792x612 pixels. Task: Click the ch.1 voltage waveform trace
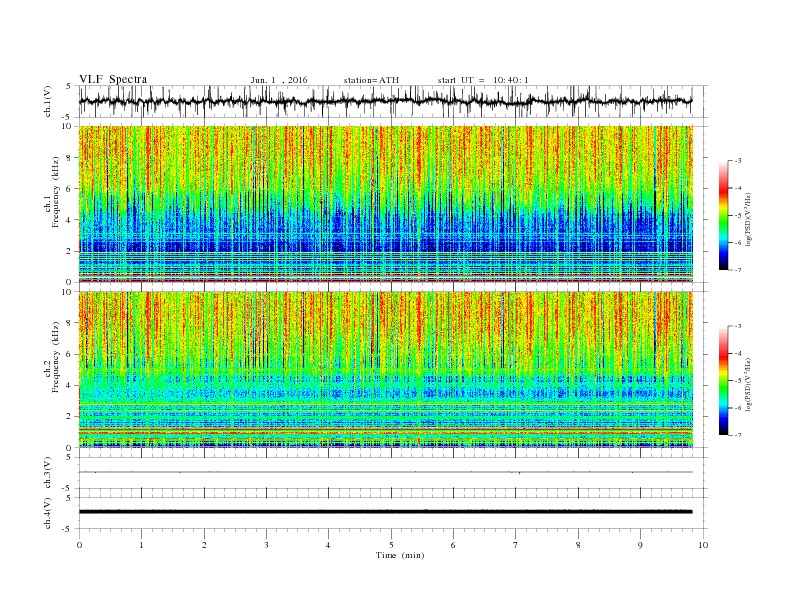coord(385,101)
